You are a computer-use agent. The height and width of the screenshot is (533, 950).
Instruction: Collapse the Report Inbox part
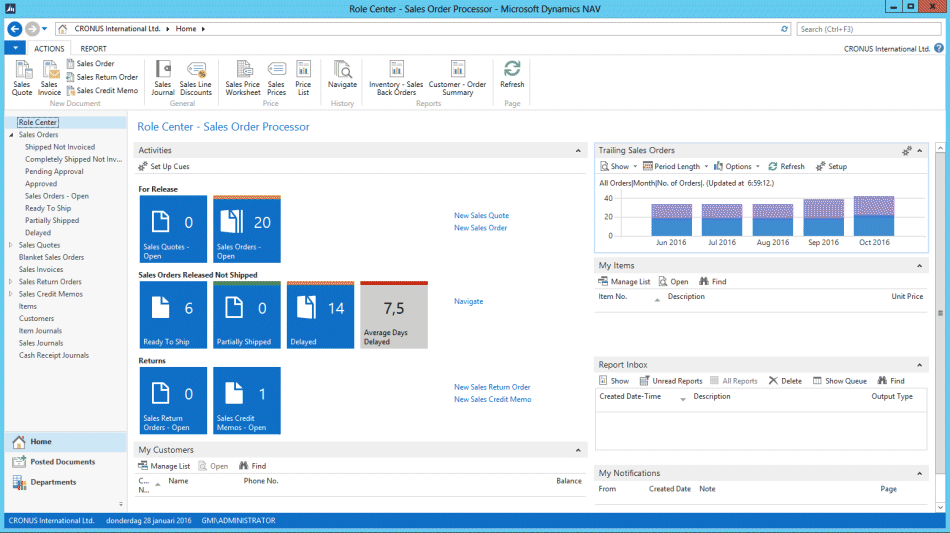tap(920, 365)
